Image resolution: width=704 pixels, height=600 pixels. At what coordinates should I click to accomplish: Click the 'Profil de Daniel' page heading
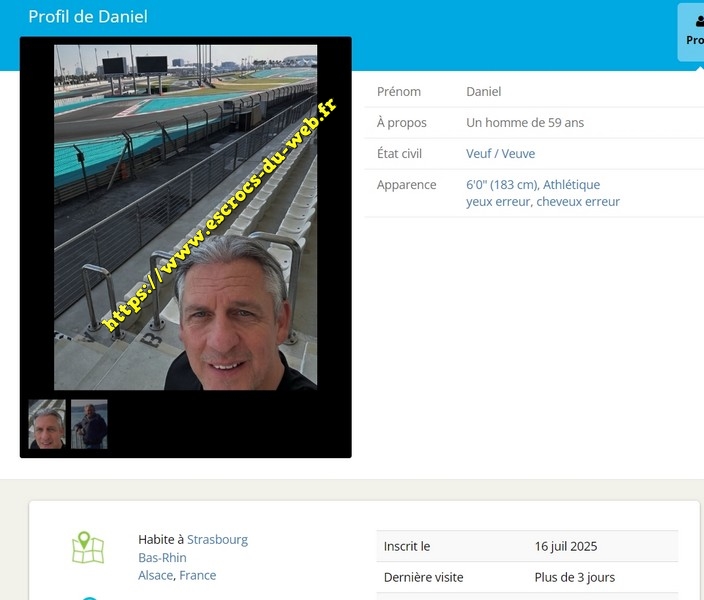[x=88, y=17]
